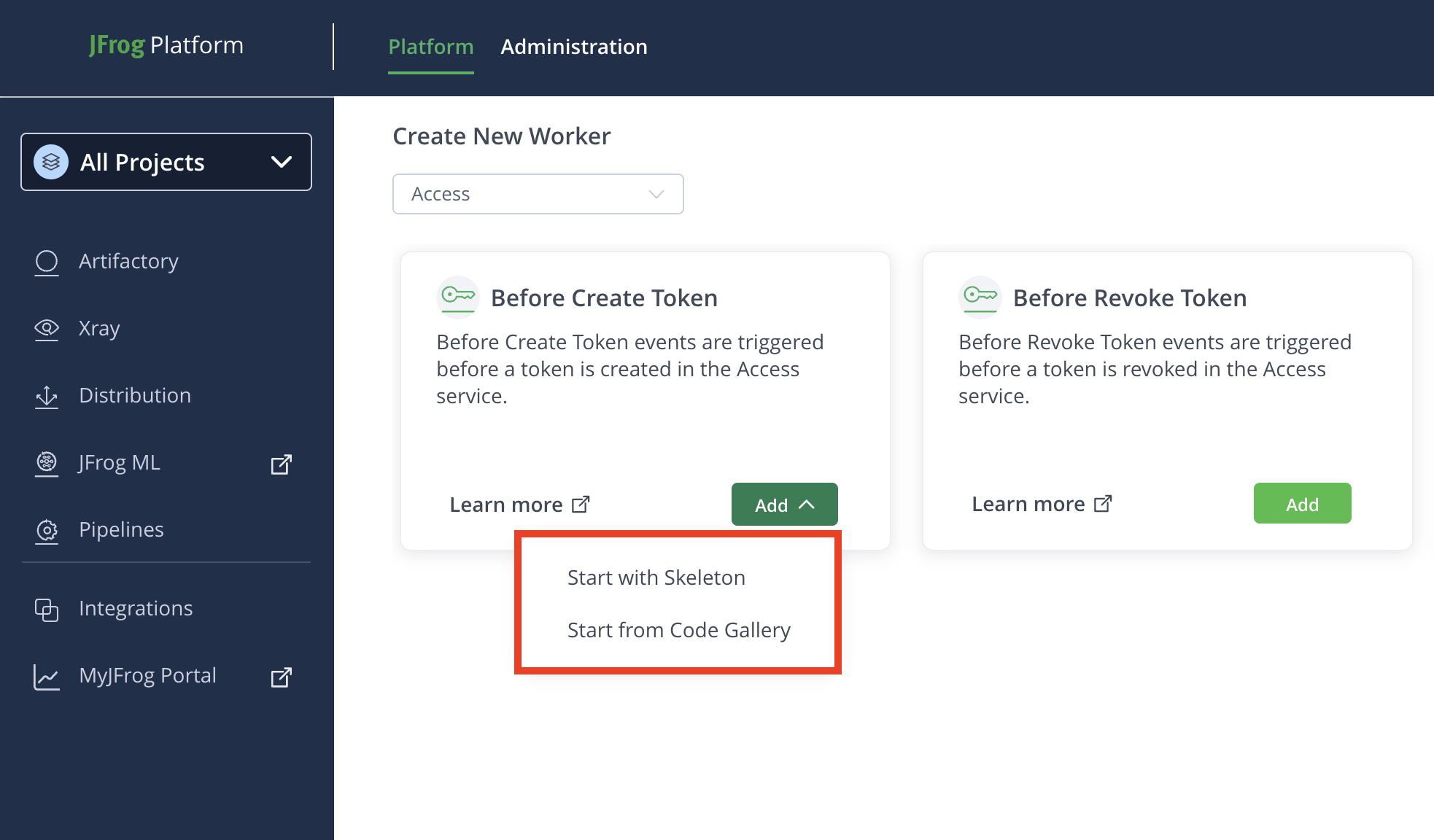Click the external-link icon next to MyJFrog Portal

282,677
